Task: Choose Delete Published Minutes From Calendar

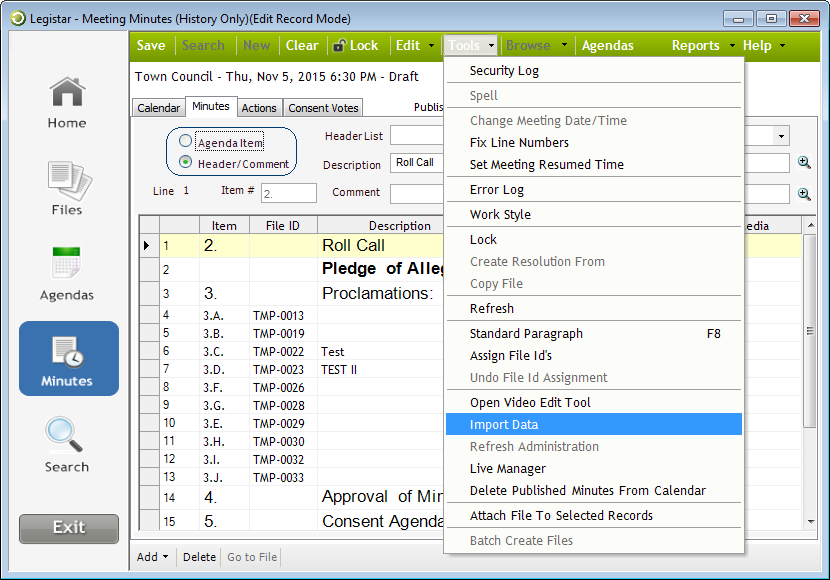Action: tap(594, 491)
